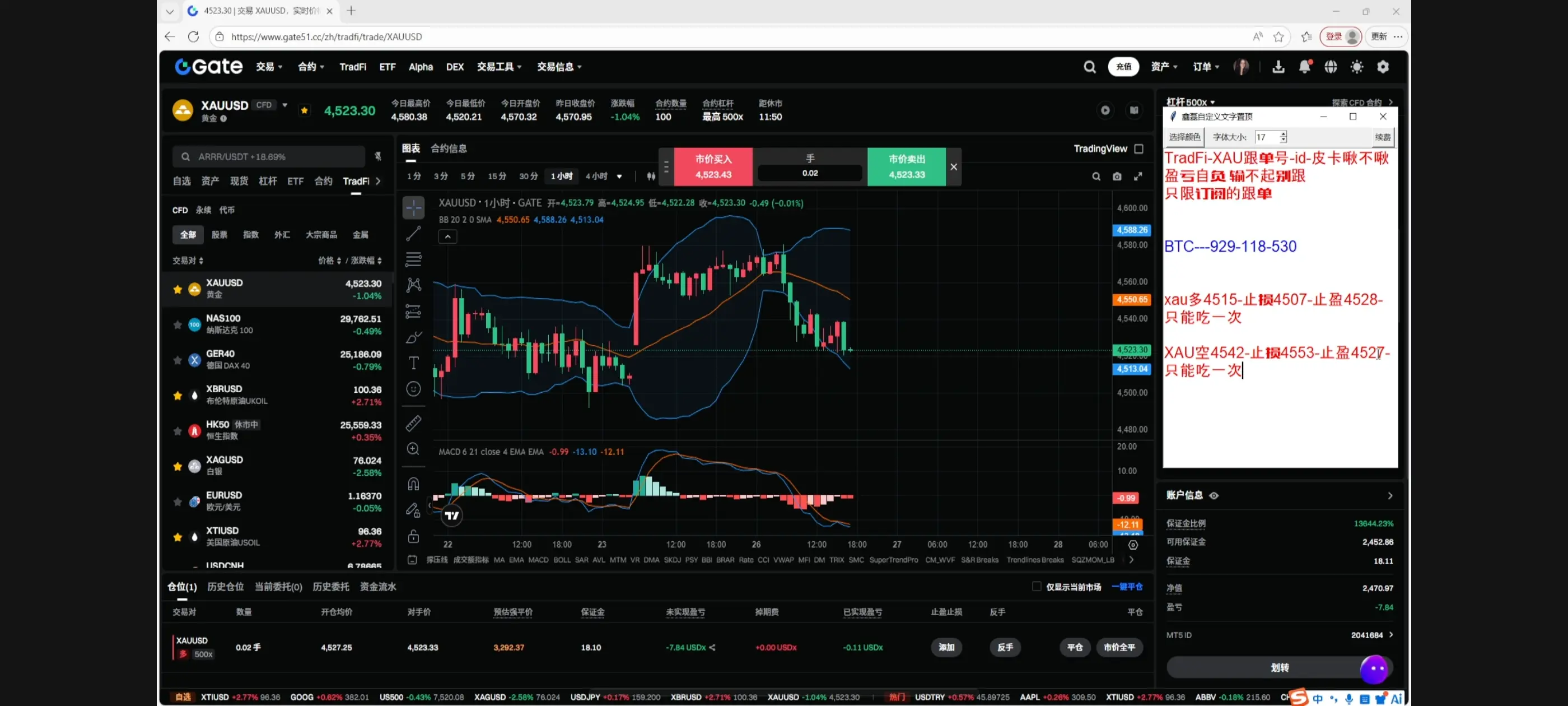Reverse the position with 反手
Image resolution: width=1568 pixels, height=706 pixels.
pos(1005,648)
